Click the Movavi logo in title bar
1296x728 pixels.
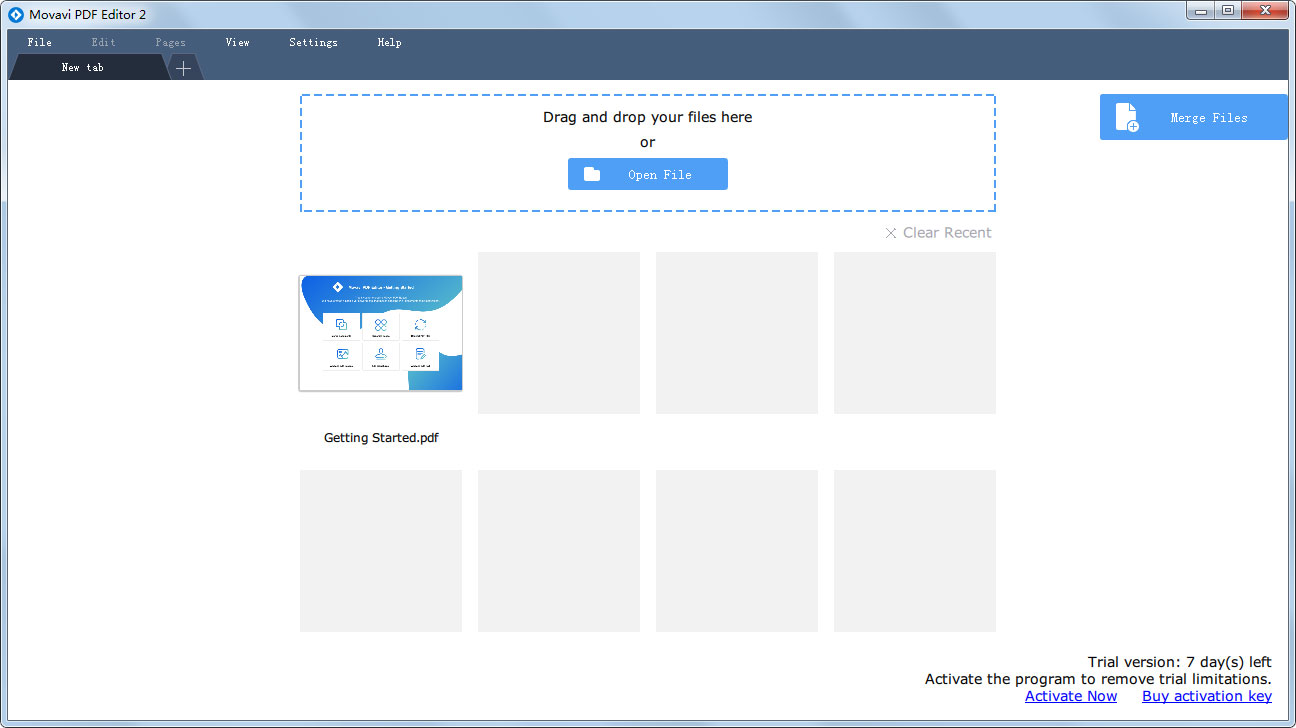15,14
